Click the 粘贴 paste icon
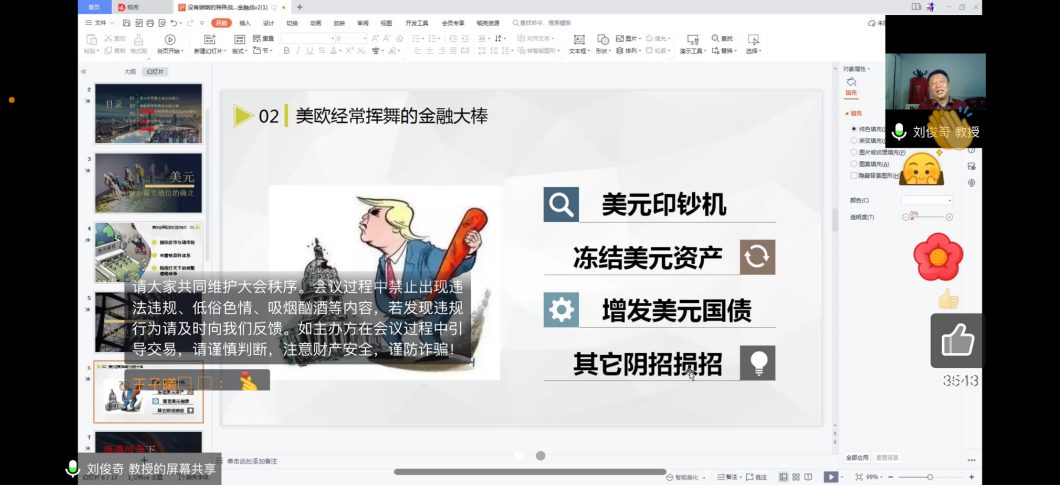Image resolution: width=1060 pixels, height=485 pixels. click(91, 40)
